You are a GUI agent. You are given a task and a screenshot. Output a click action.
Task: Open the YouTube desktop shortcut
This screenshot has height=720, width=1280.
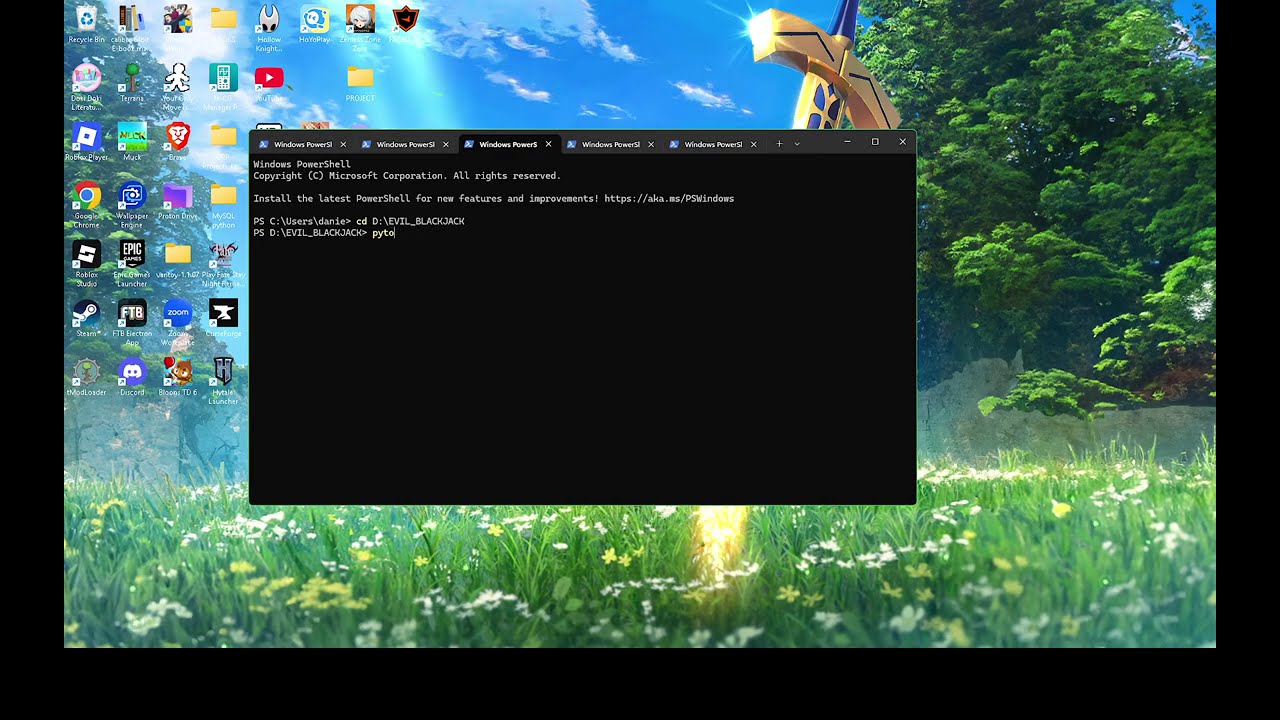tap(269, 83)
